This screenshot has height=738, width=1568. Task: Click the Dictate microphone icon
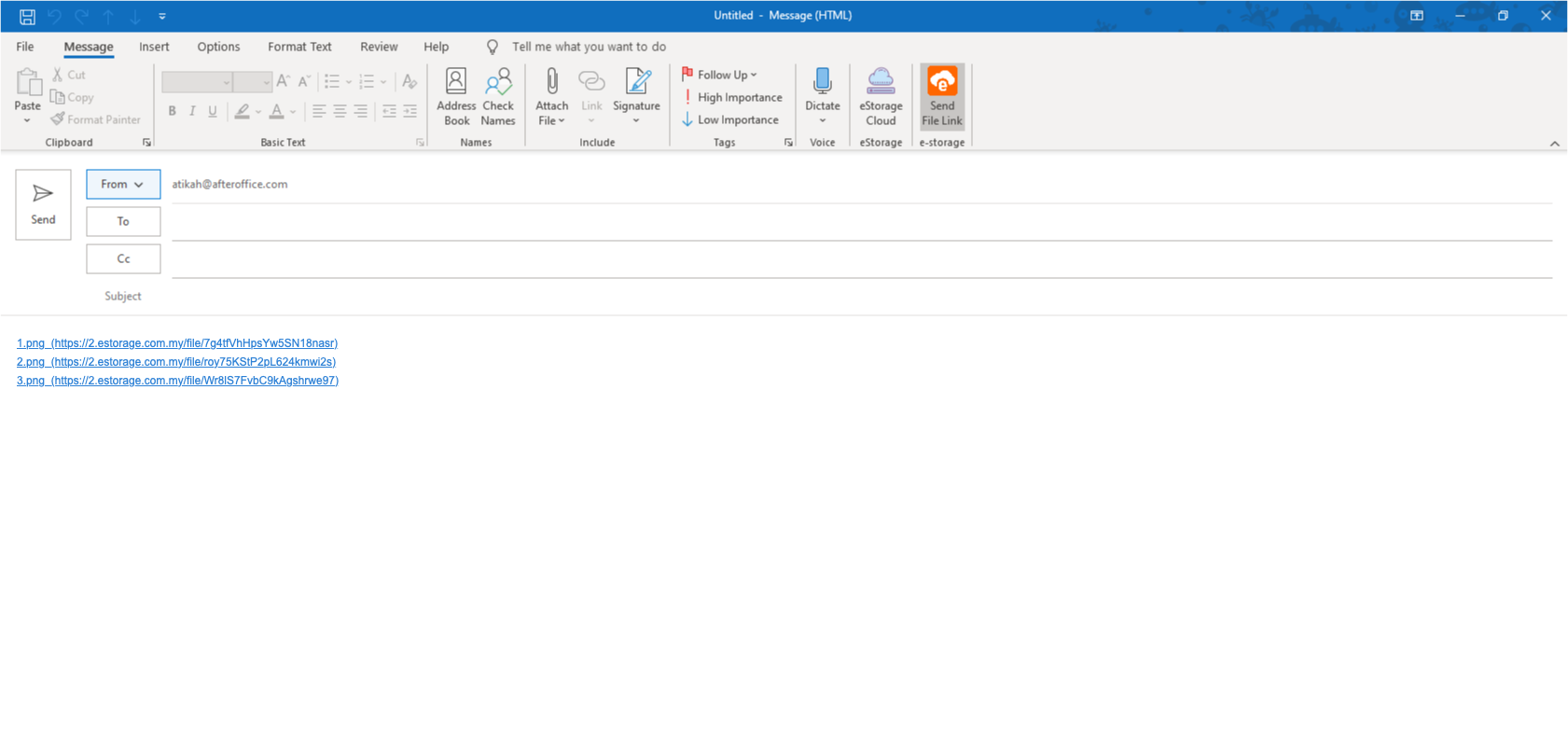822,84
